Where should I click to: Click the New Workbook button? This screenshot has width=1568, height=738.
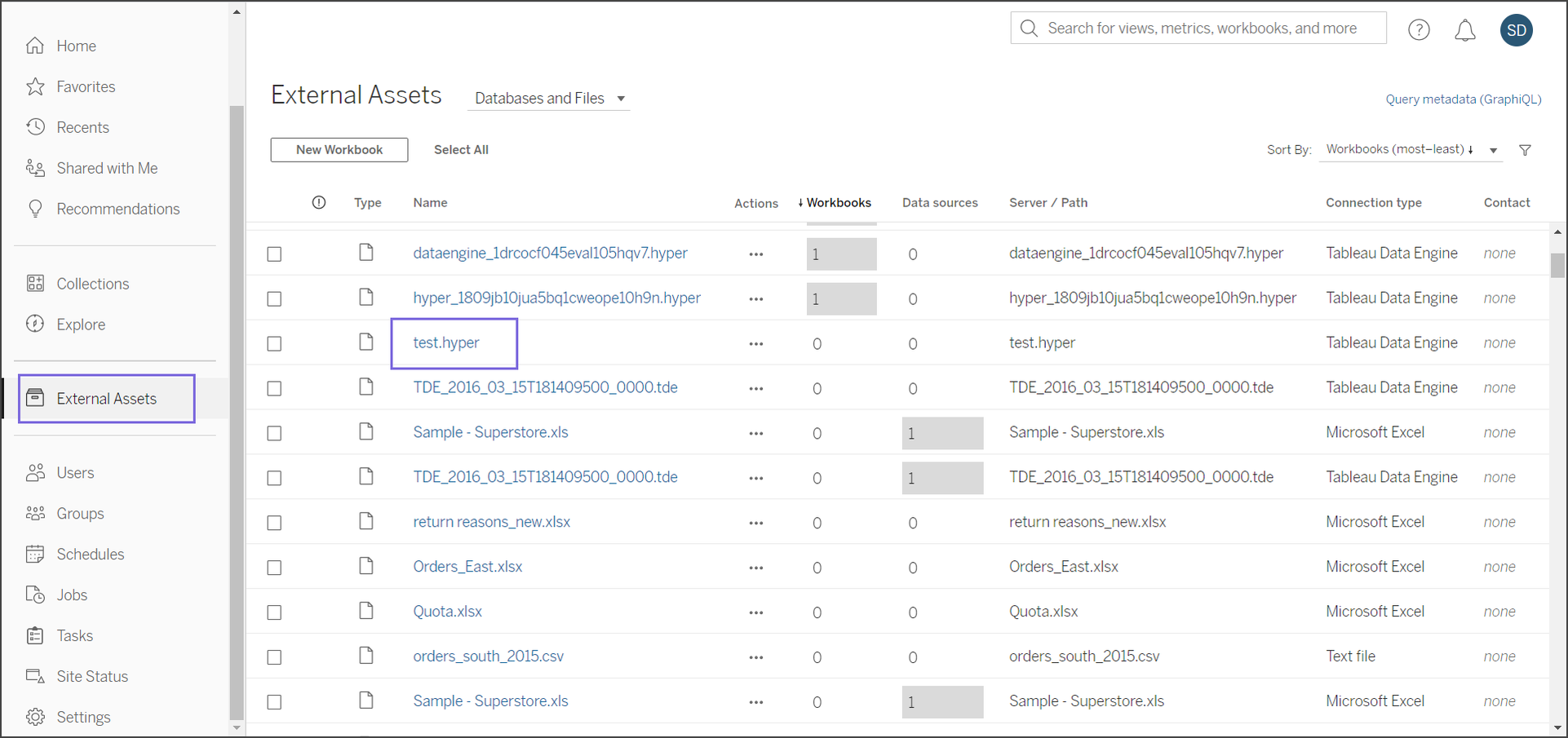point(339,150)
